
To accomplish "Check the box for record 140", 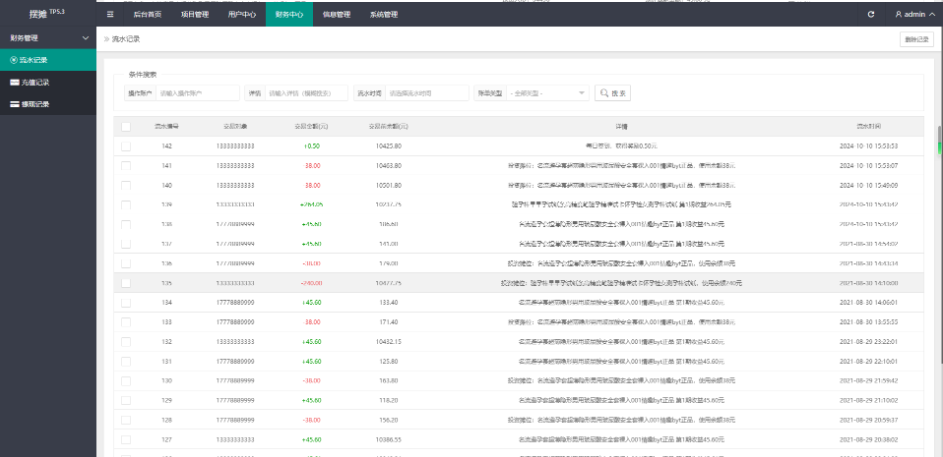I will (x=126, y=185).
